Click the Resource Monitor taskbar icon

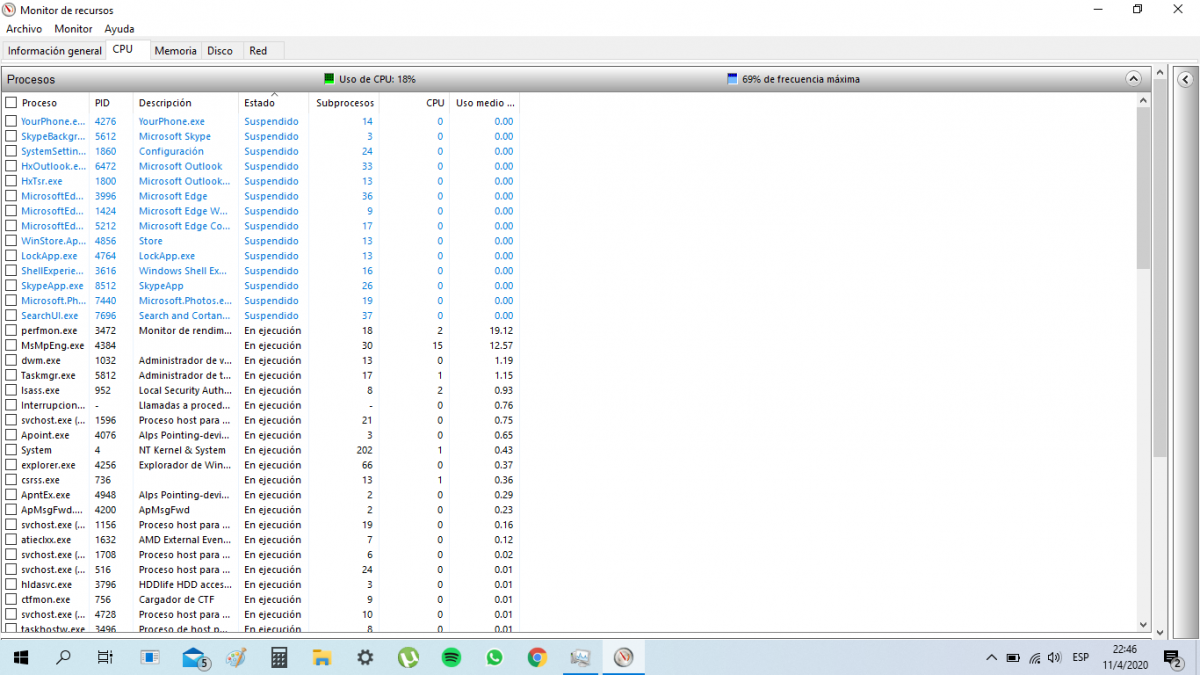click(624, 658)
